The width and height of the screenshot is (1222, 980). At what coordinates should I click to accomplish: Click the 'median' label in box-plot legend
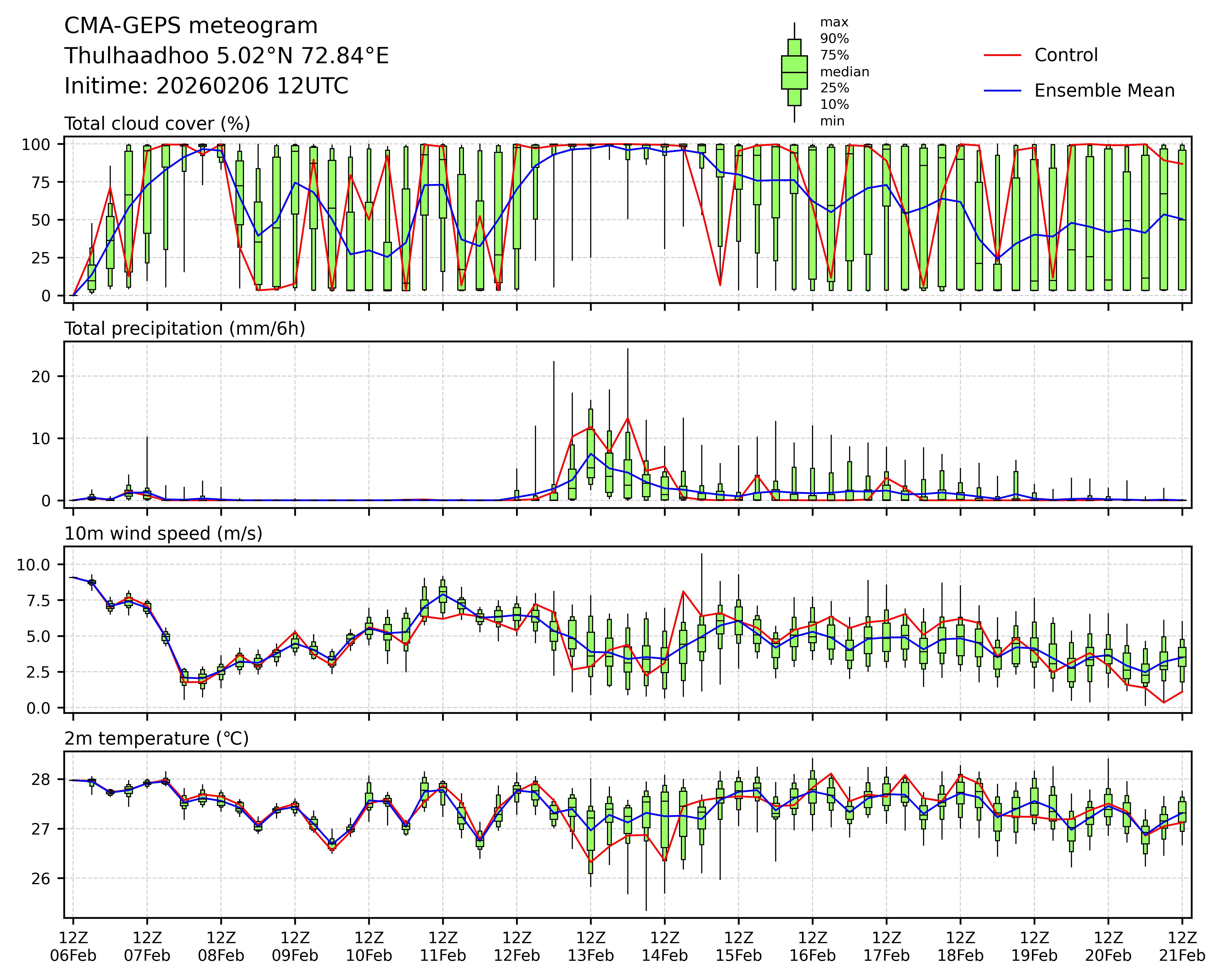pos(845,72)
